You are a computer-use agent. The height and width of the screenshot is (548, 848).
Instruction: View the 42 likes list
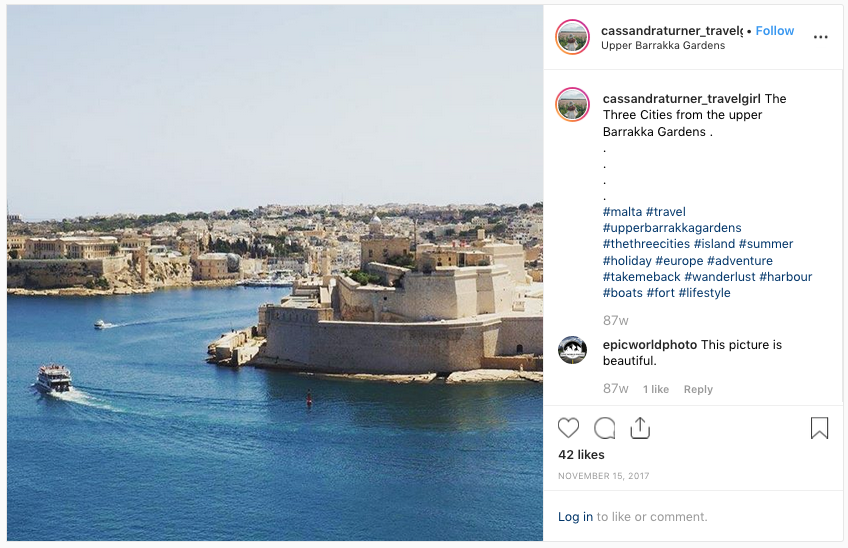point(581,455)
